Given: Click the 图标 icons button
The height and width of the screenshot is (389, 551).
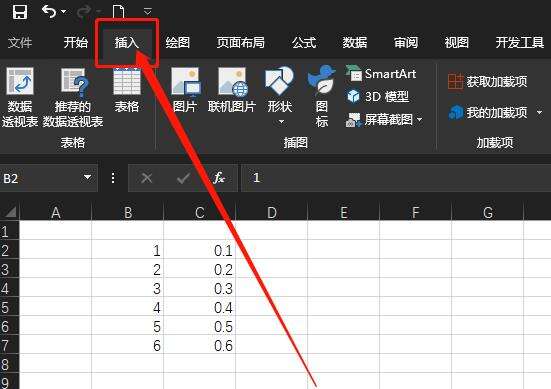Looking at the screenshot, I should pyautogui.click(x=322, y=96).
